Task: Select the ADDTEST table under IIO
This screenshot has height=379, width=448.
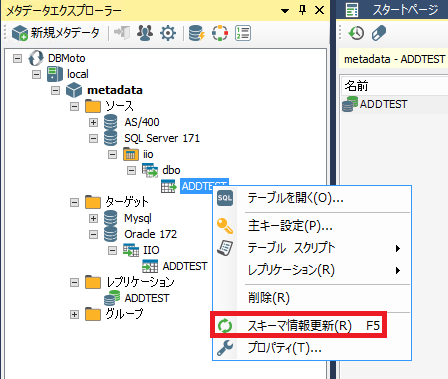Action: (x=185, y=266)
